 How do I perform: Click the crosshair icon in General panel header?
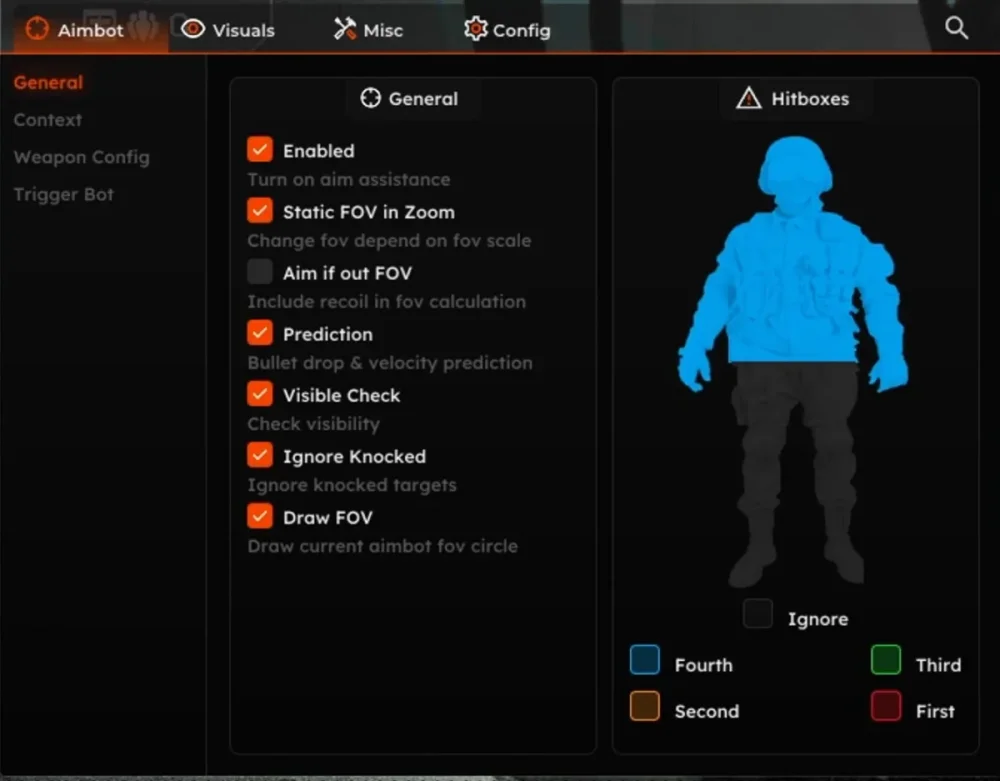click(370, 98)
